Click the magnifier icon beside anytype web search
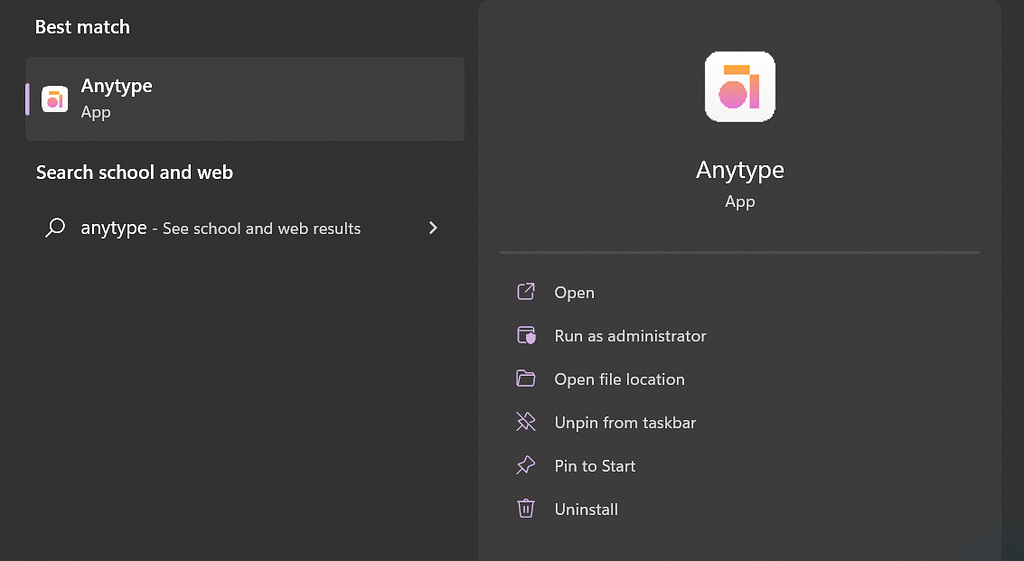1024x561 pixels. (x=55, y=228)
